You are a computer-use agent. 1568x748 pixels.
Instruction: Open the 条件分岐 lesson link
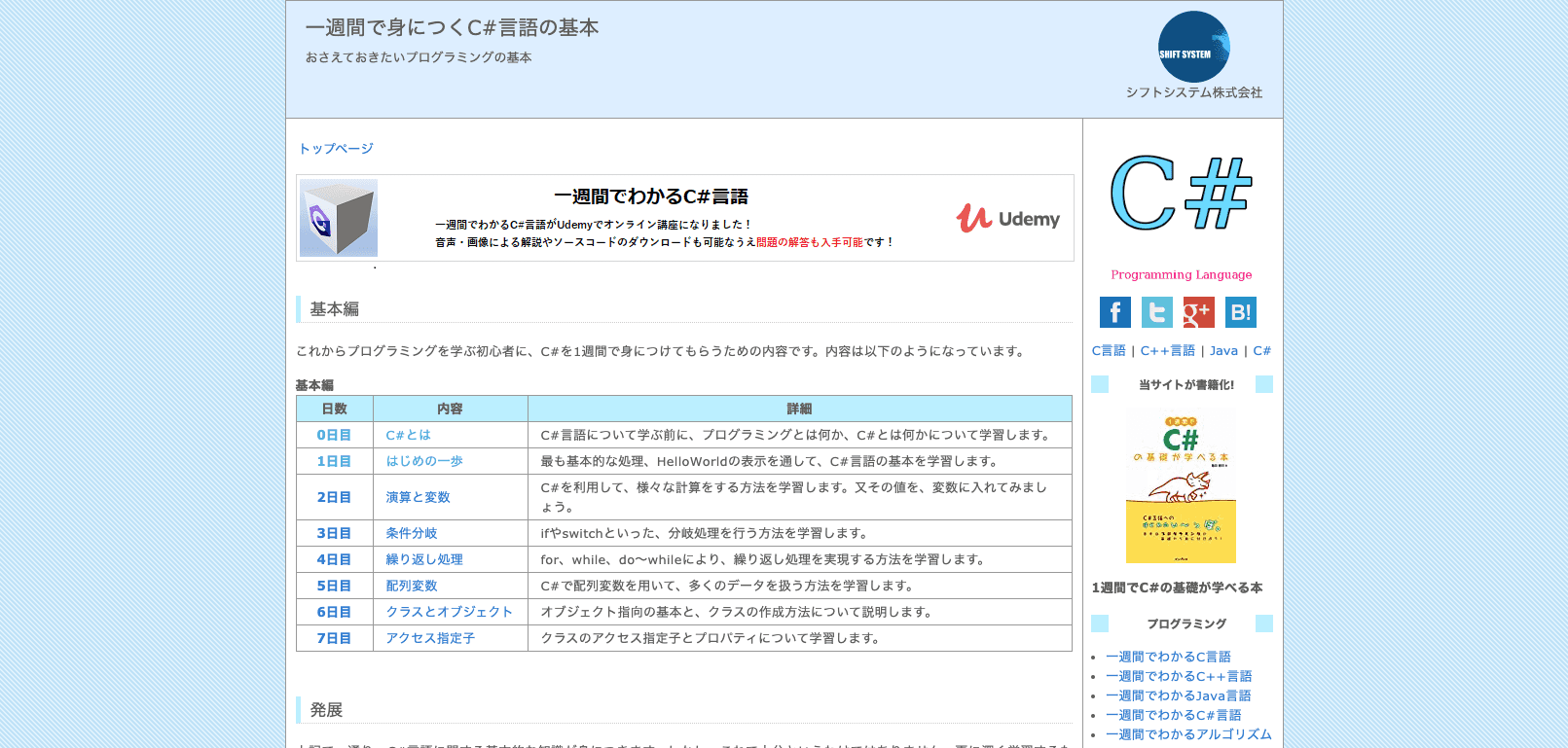coord(411,534)
